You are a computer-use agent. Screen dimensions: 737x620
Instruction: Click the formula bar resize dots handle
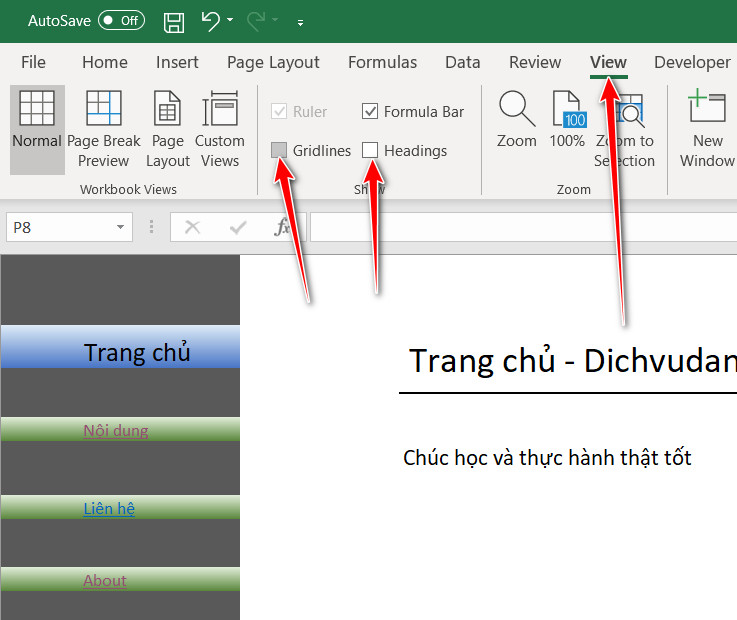coord(151,227)
